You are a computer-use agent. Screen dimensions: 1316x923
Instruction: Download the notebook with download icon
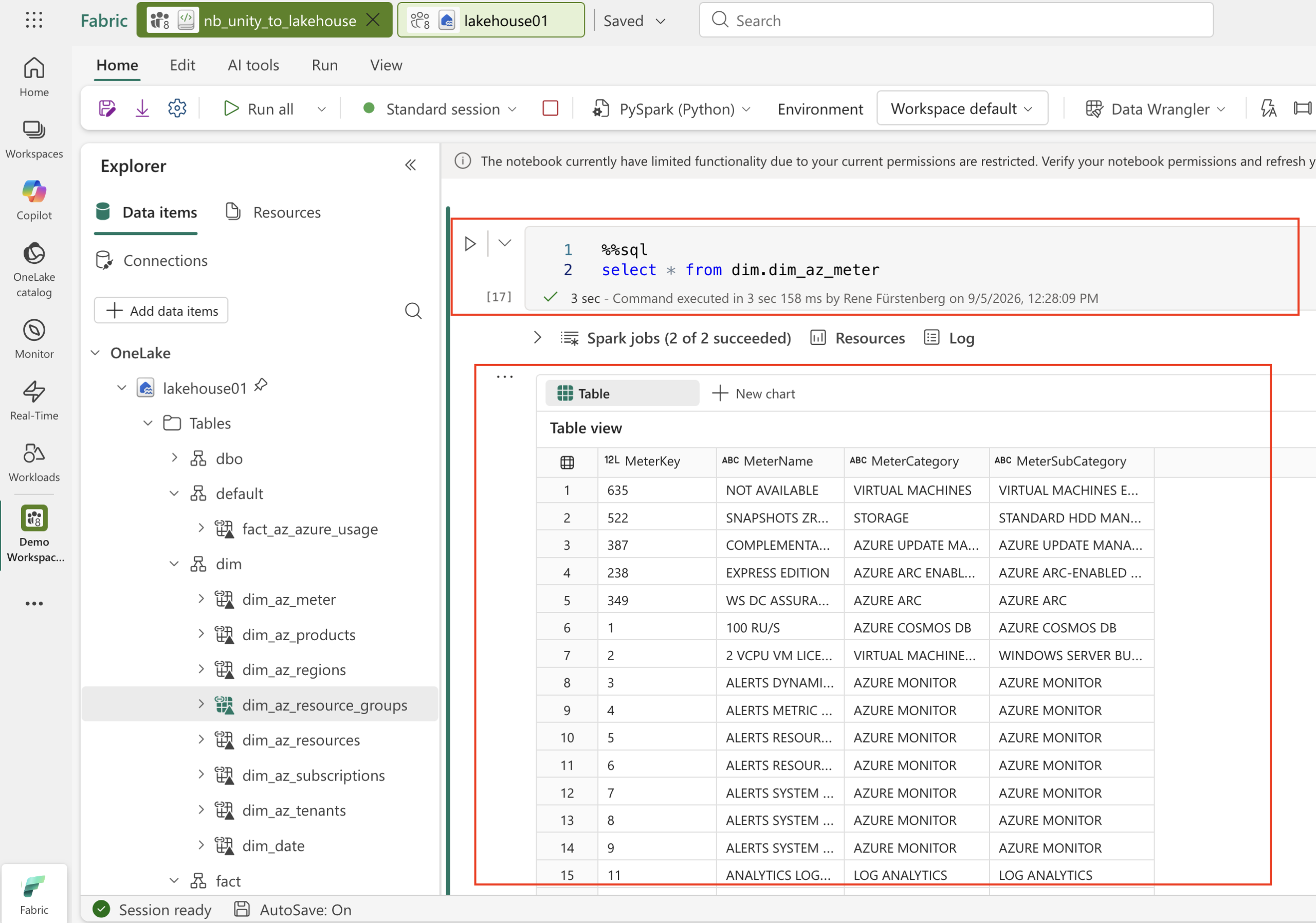point(142,108)
